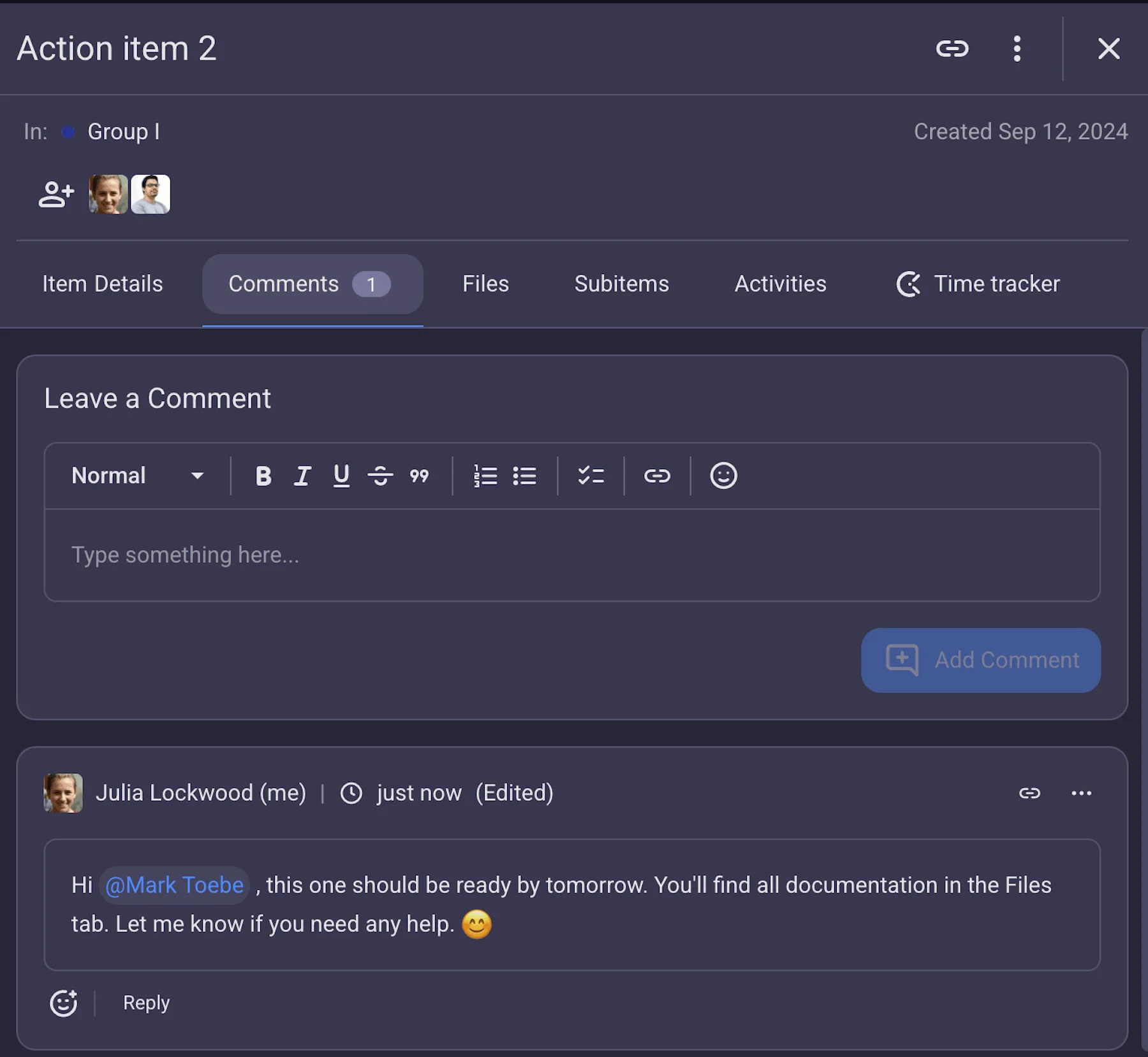Click Julia Lockwood's comment avatar
The image size is (1148, 1057).
click(63, 793)
